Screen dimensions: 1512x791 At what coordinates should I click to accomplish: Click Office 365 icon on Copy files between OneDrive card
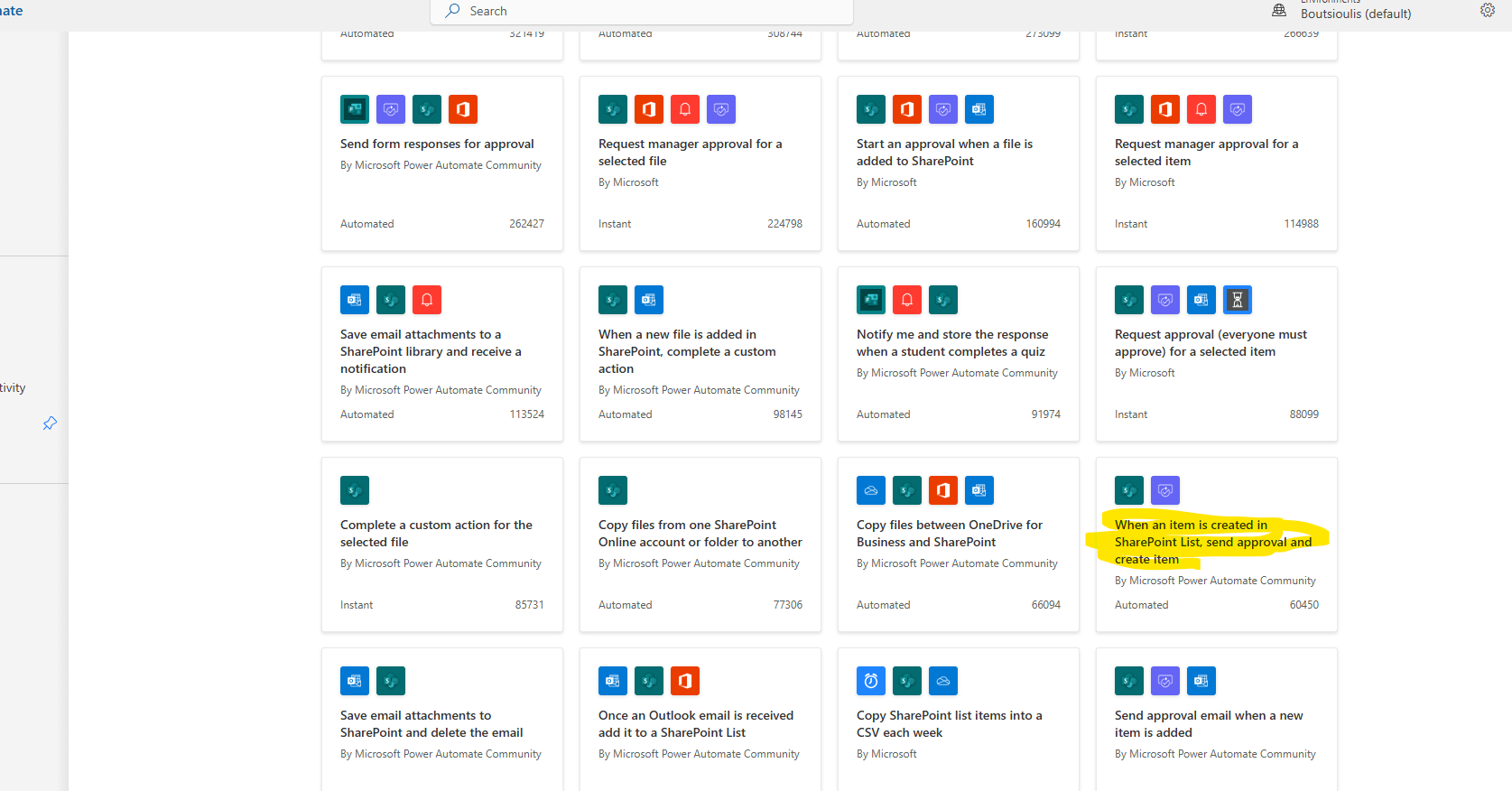click(943, 490)
